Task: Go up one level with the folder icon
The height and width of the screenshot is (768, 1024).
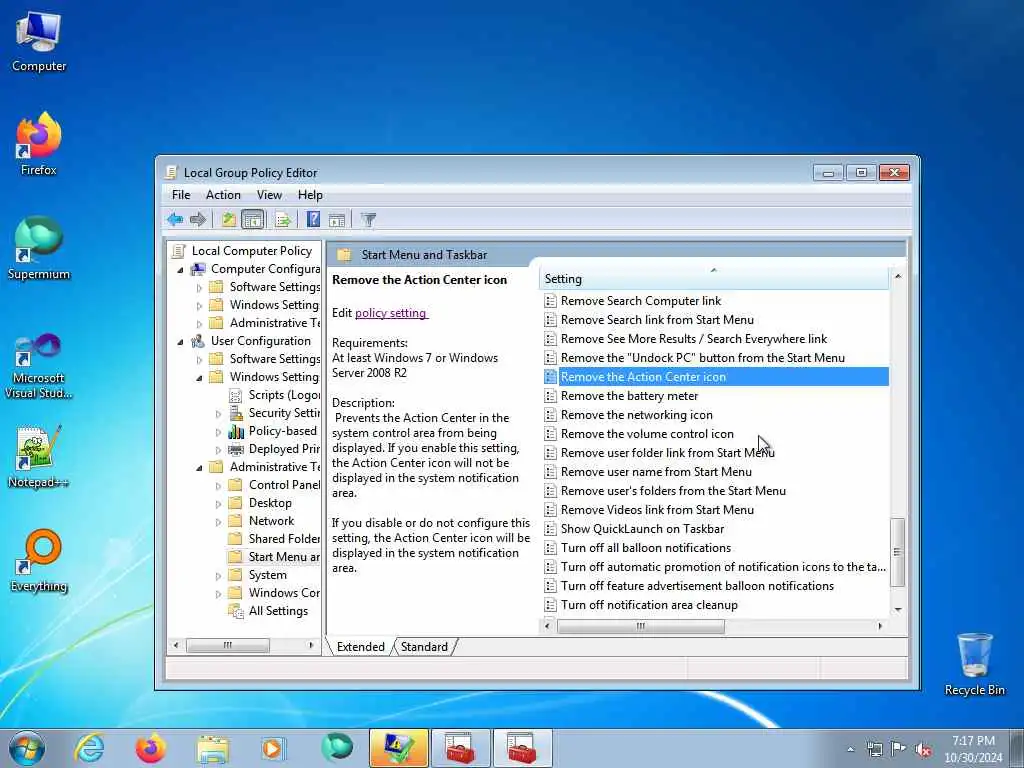Action: pos(229,220)
